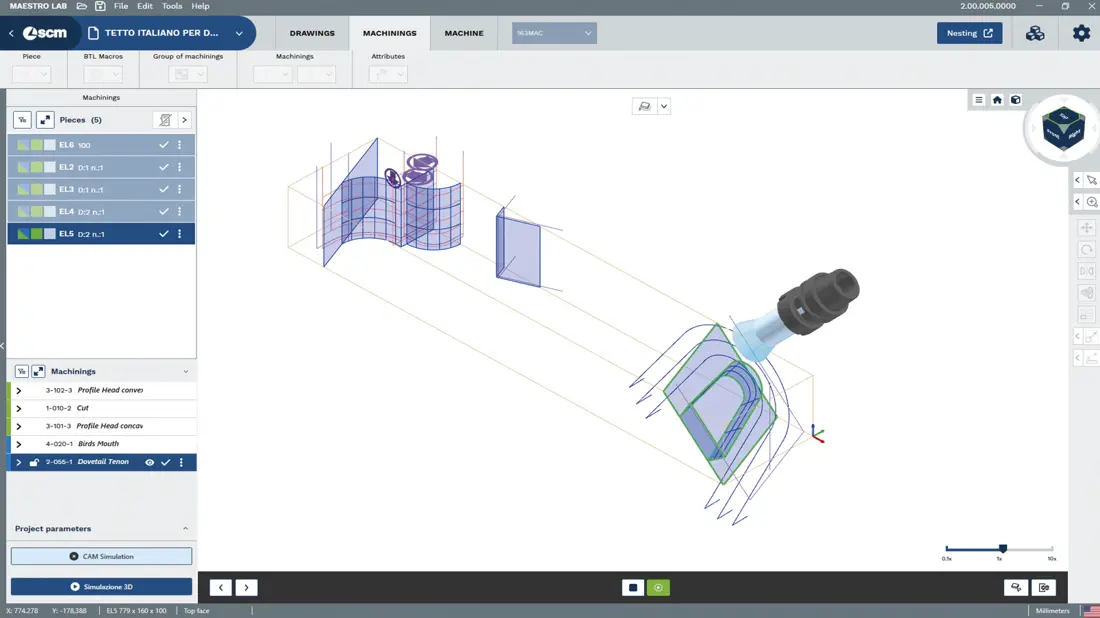Go back using the arrow beside SCM logo
The image size is (1100, 618).
(11, 33)
